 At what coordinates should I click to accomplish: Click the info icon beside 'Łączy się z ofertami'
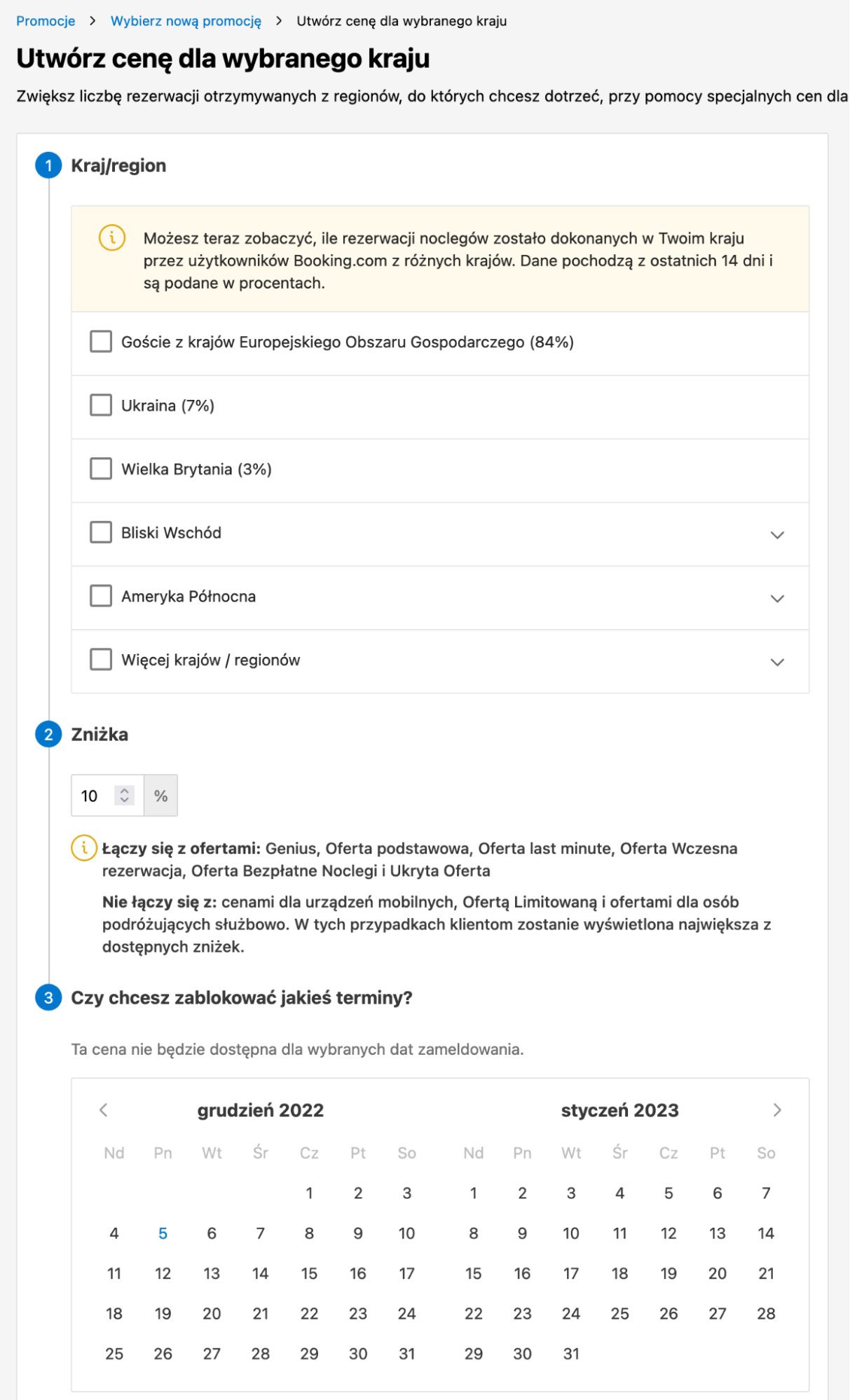tap(83, 848)
